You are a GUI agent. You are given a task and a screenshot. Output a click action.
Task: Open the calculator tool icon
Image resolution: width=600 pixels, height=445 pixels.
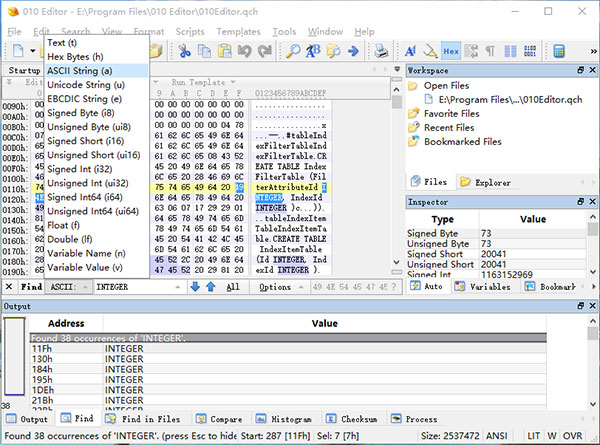560,51
